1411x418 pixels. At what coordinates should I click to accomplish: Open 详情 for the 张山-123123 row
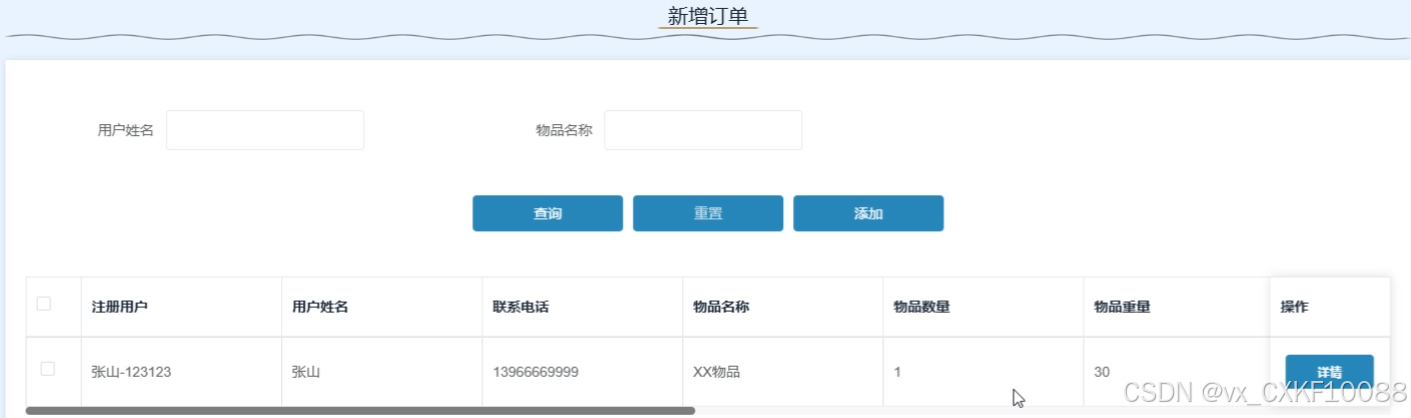(1329, 371)
